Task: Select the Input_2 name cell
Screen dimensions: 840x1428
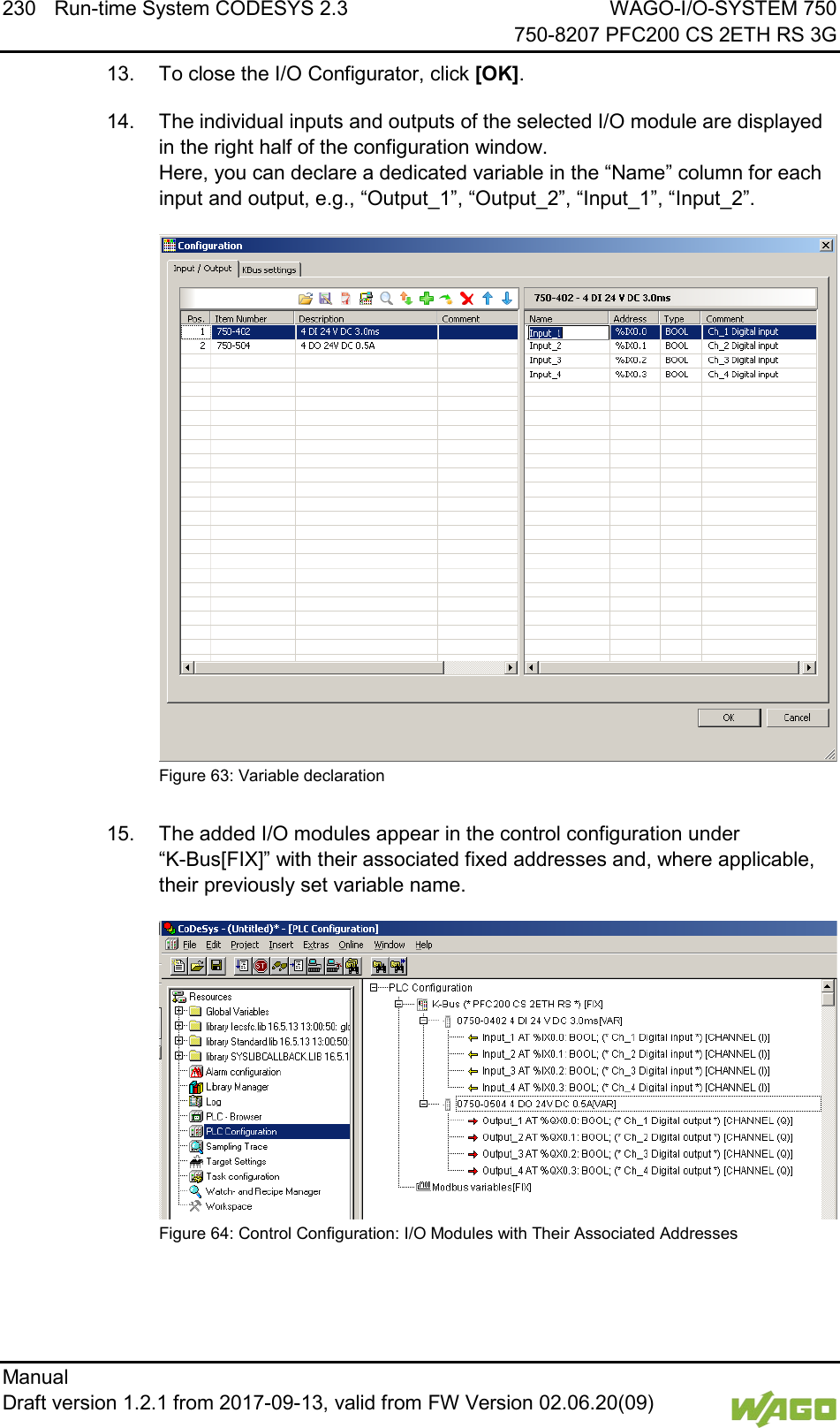Action: (x=567, y=346)
